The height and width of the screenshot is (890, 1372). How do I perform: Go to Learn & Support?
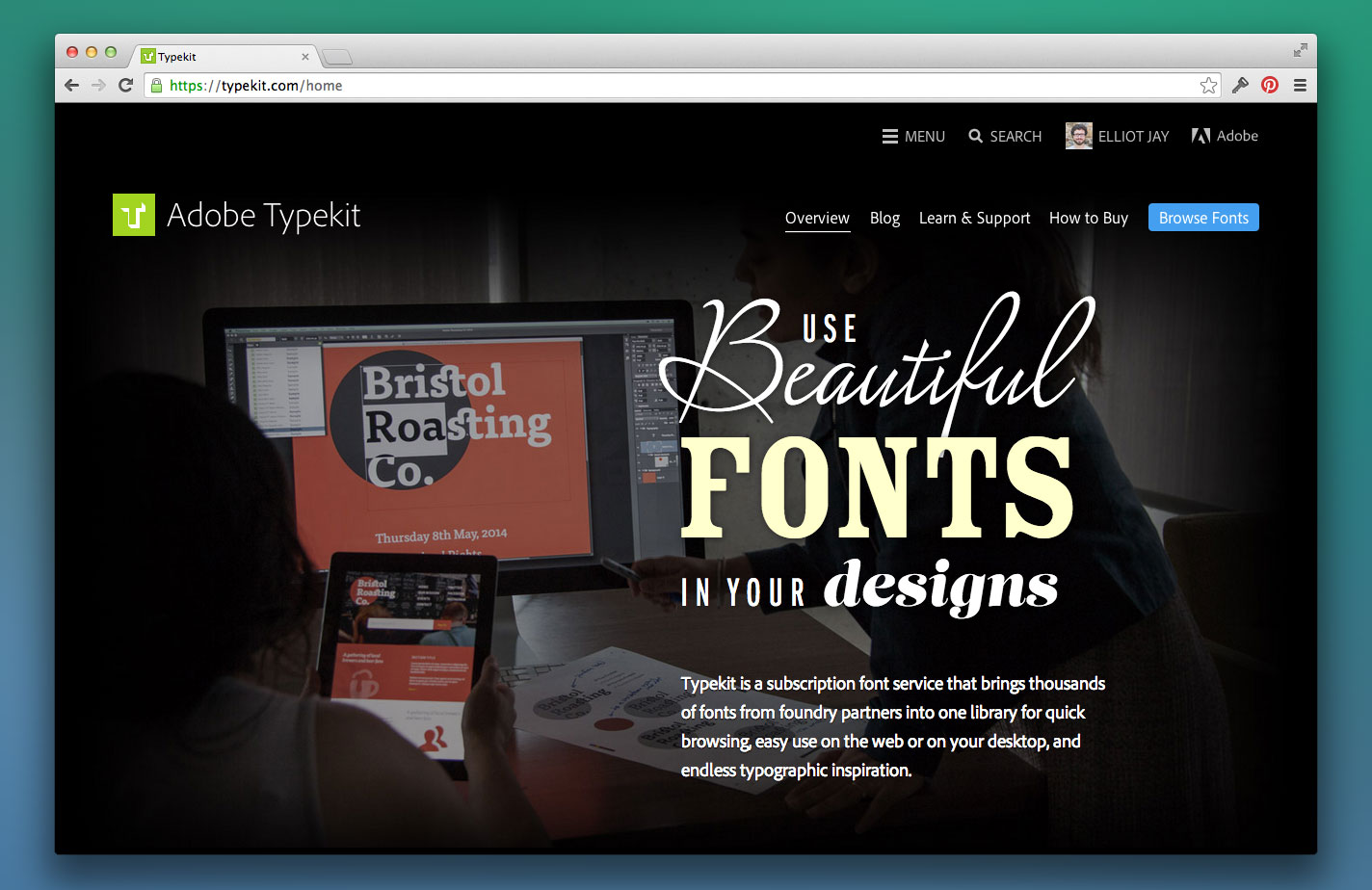[x=974, y=218]
